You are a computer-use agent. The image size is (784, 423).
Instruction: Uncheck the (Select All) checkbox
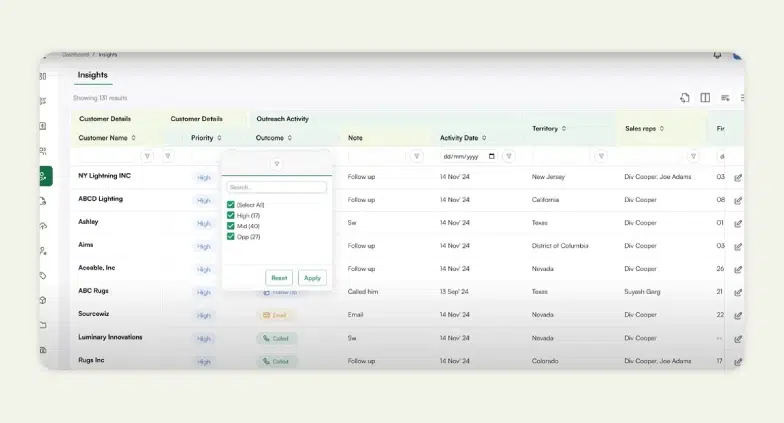tap(231, 205)
